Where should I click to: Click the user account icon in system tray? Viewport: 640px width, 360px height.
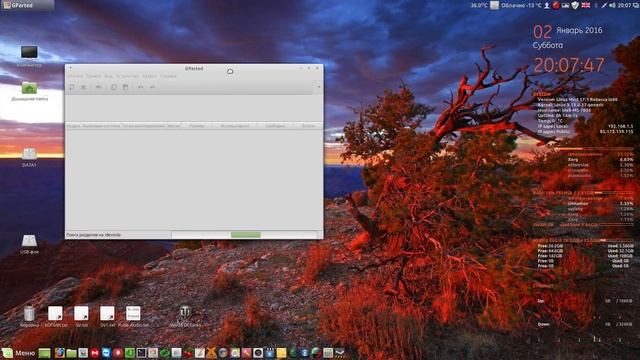547,5
